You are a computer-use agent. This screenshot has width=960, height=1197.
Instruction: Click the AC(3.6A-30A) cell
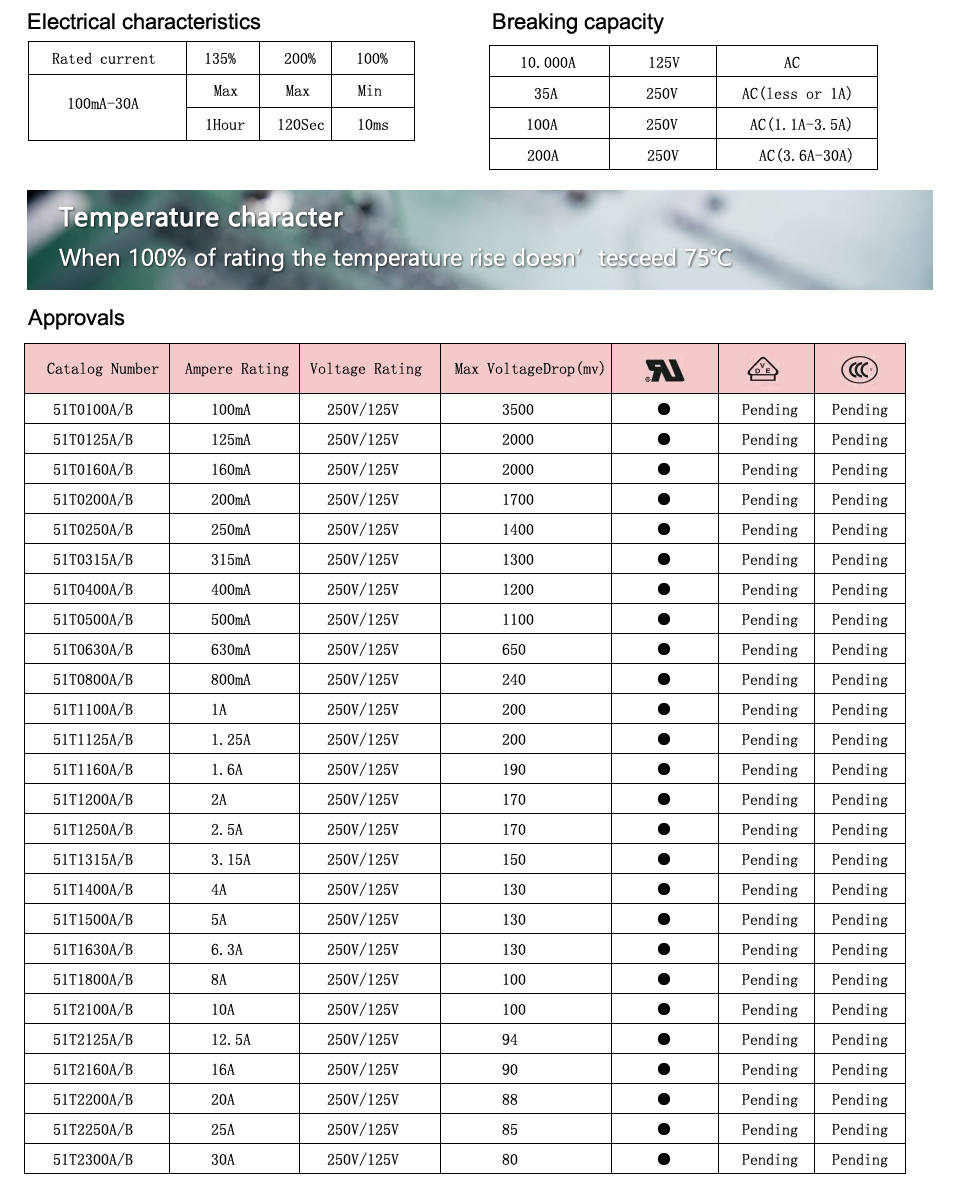797,155
